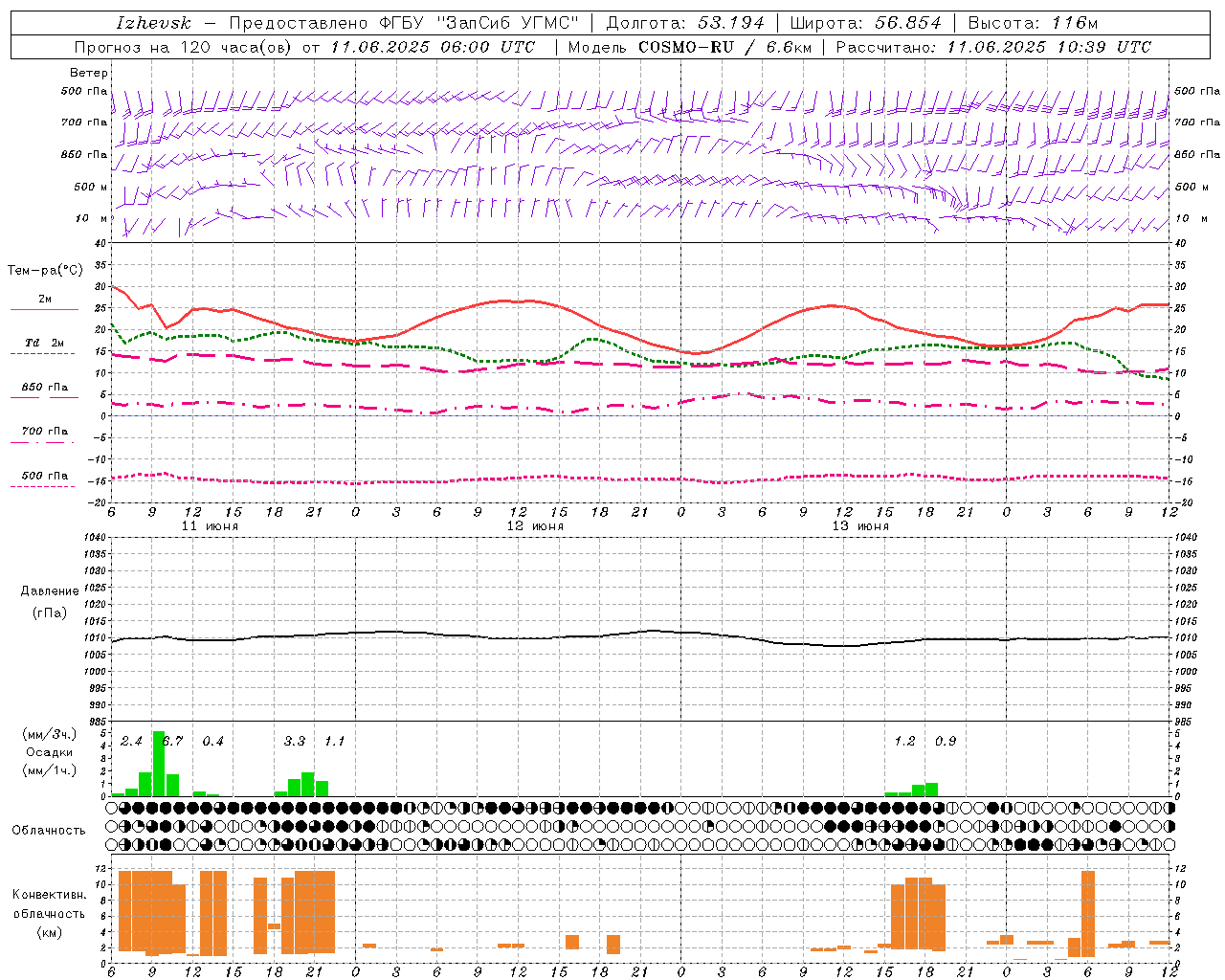Click the 'Тем-ра(°C)' axis label
The image size is (1225, 980).
click(45, 271)
